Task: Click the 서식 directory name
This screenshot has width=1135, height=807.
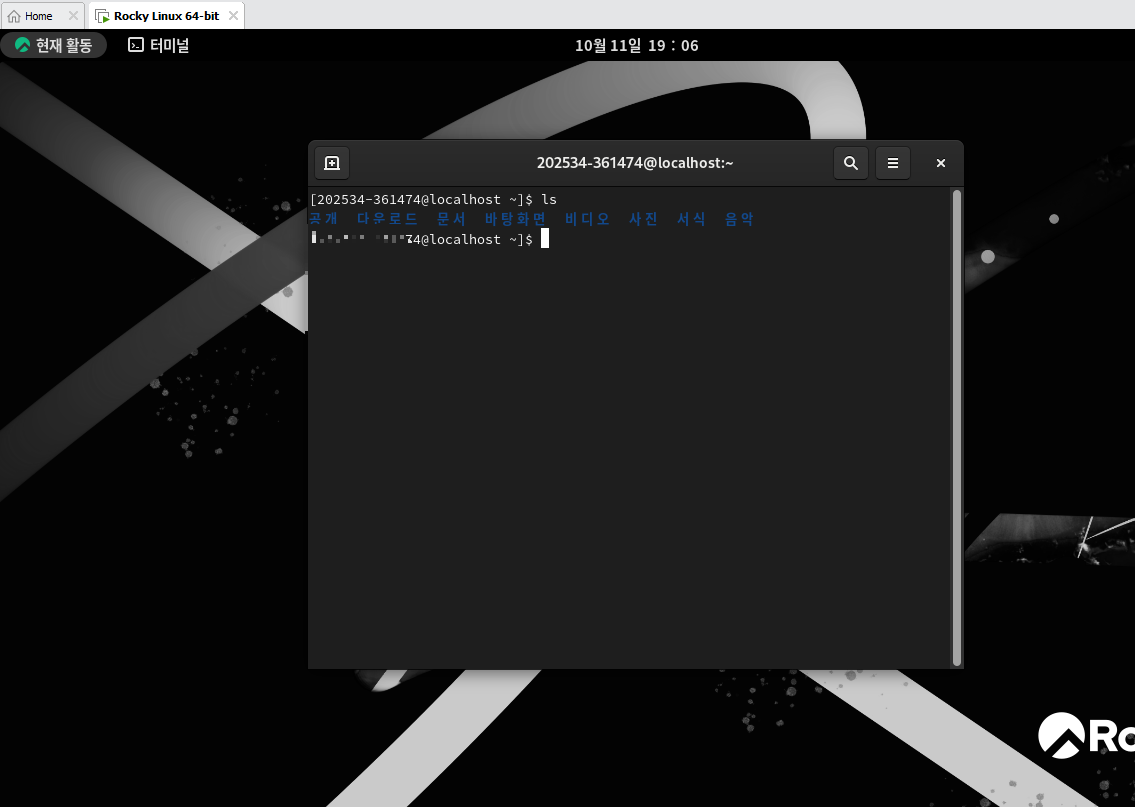Action: click(691, 219)
